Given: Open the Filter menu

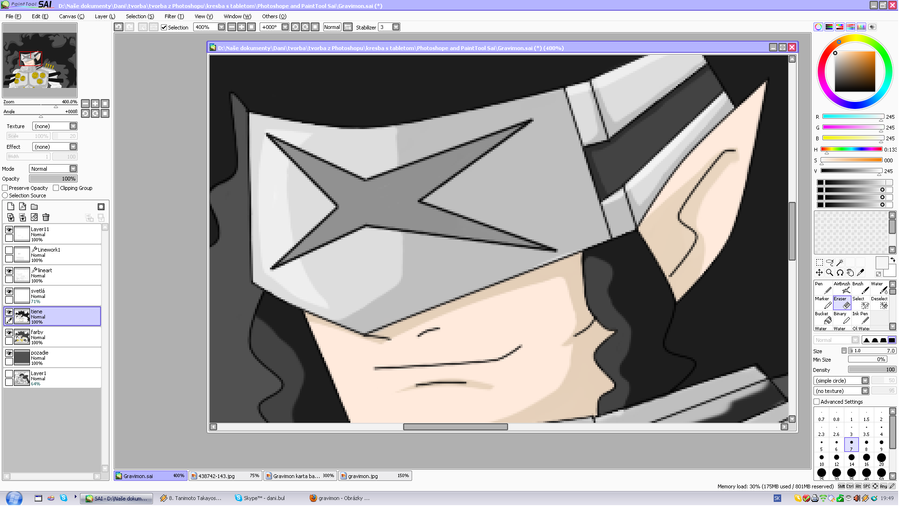Looking at the screenshot, I should pyautogui.click(x=174, y=17).
